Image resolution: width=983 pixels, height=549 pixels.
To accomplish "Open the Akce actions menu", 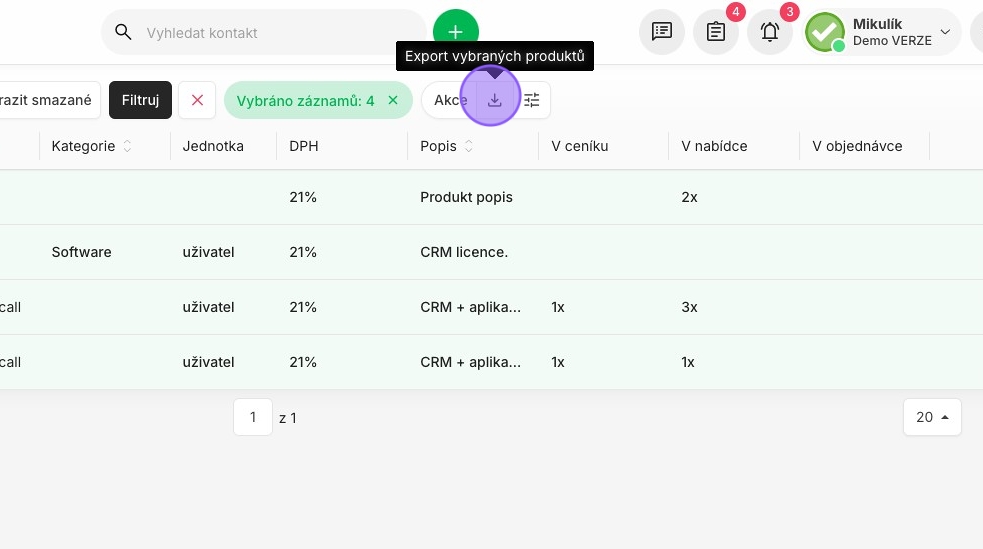I will coord(449,100).
